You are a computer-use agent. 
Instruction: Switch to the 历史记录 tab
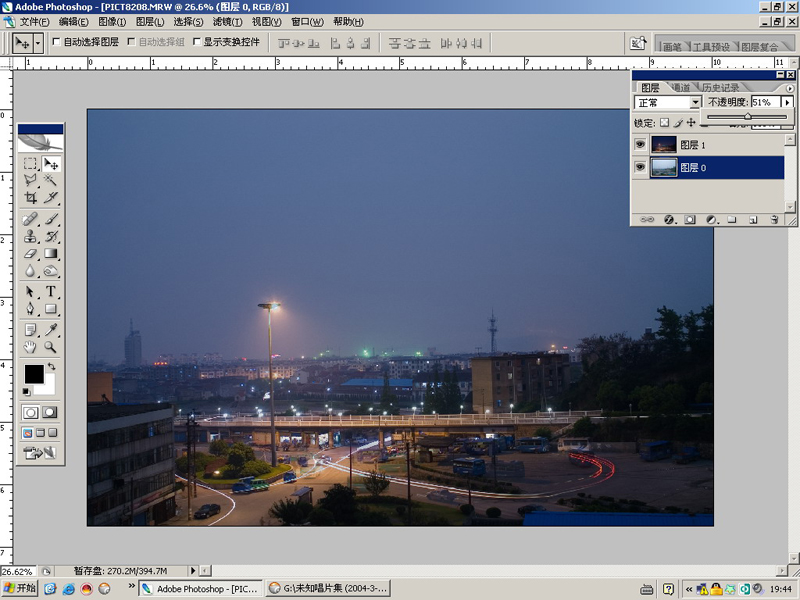click(720, 88)
